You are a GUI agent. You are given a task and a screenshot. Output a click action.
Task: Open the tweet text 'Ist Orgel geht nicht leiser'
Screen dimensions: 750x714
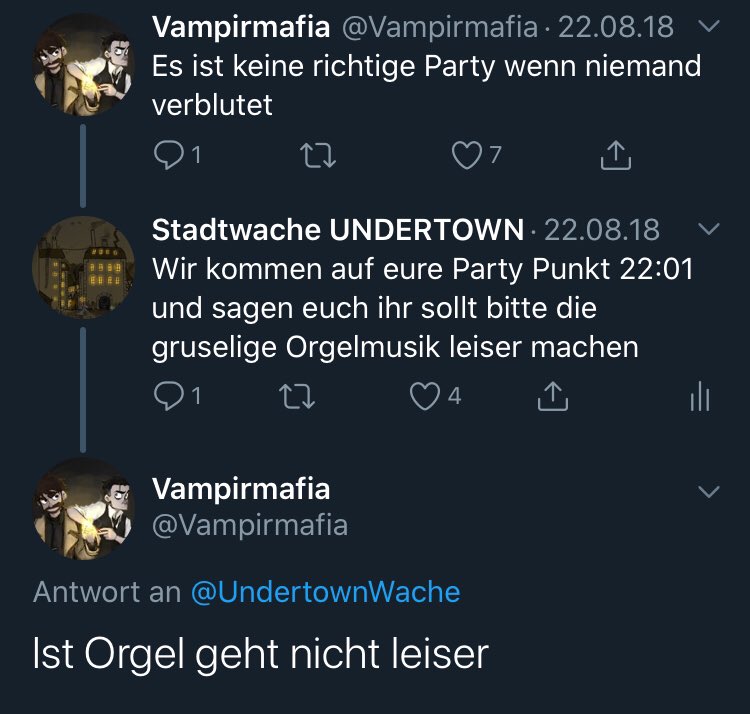coord(260,654)
